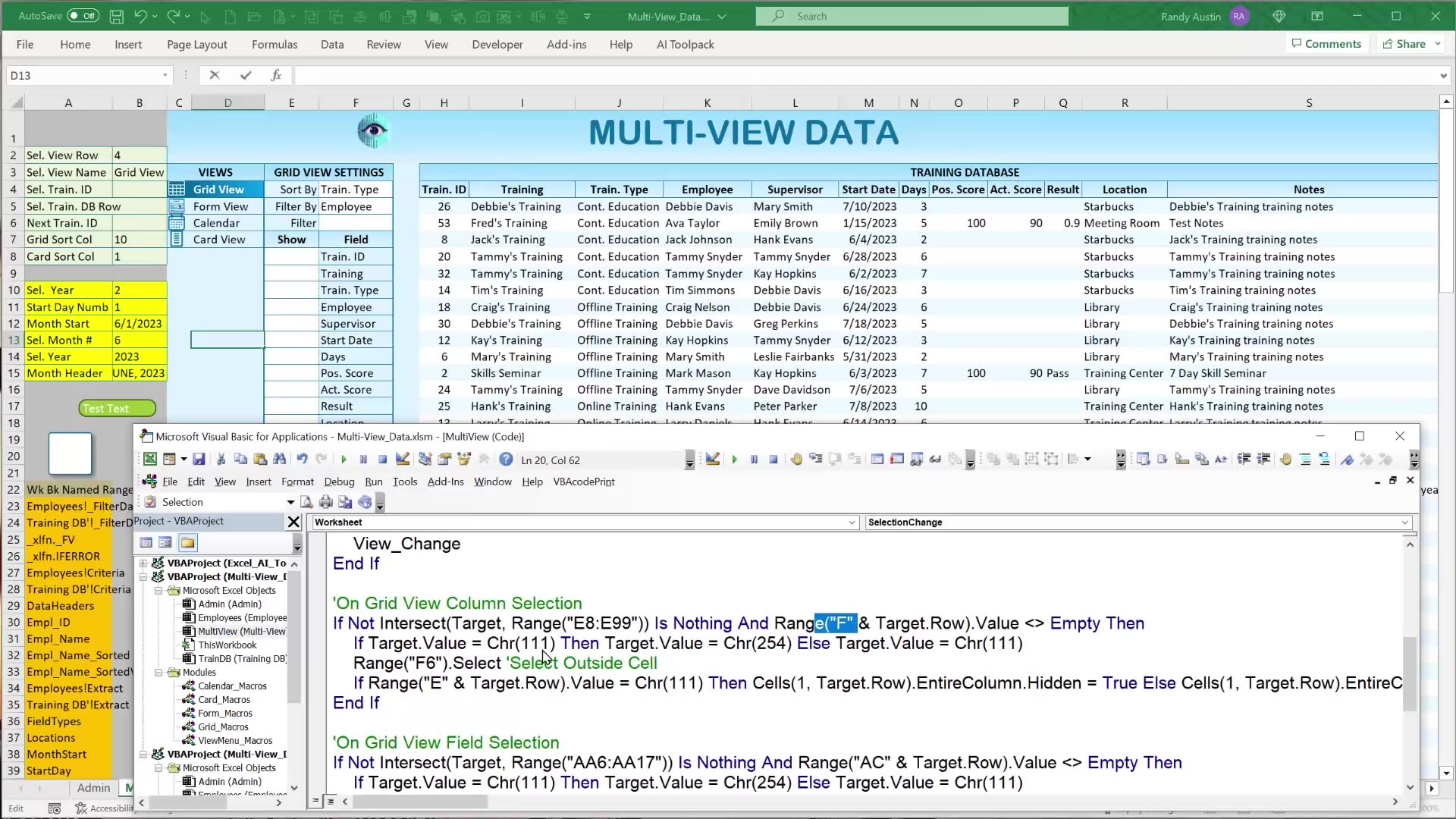Click the Reset icon in VBA toolbar
1456x819 pixels.
(384, 459)
